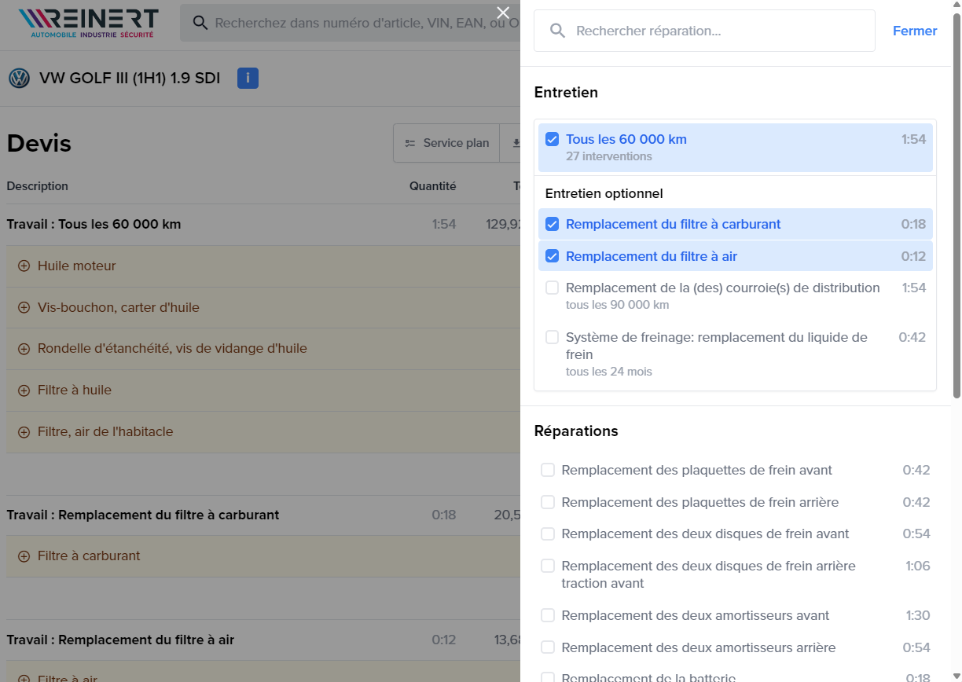
Task: Click plus icon beside Rondelle d'étanchéité
Action: pos(24,349)
